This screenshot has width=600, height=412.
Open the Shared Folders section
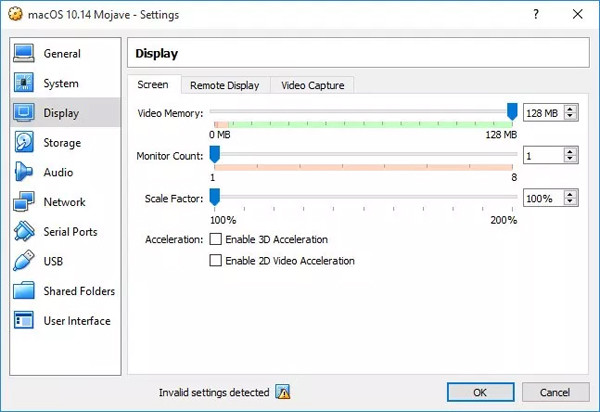79,291
